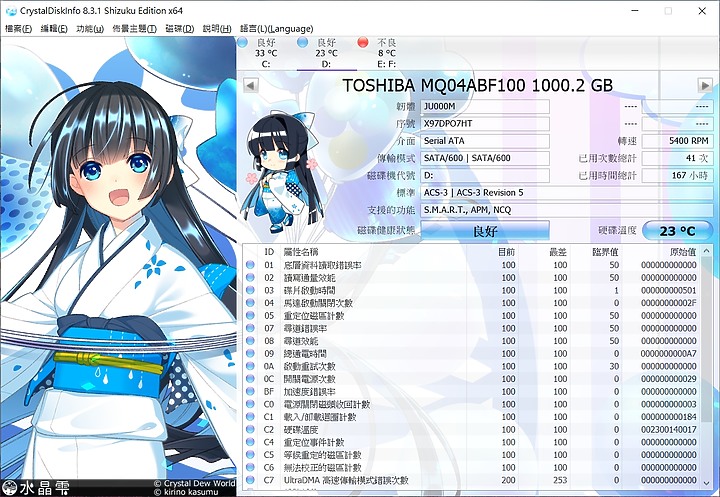Click the features field S.M.A.R.T., APM, NCQ
This screenshot has height=497, width=720.
tap(567, 210)
